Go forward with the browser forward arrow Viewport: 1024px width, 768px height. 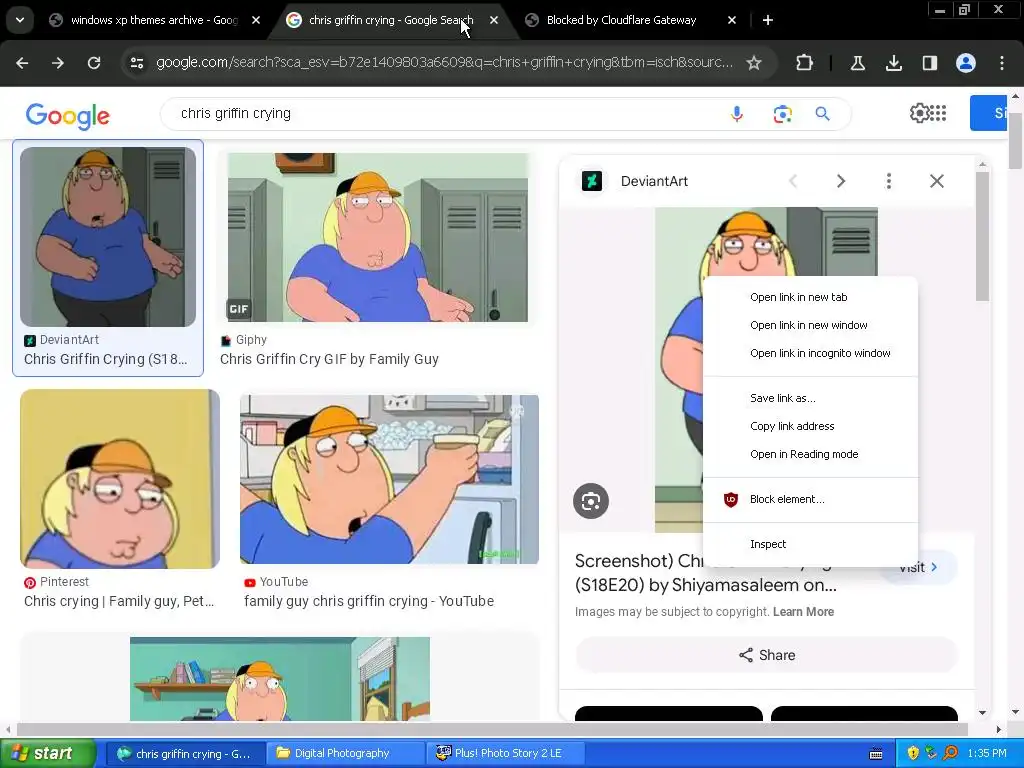(x=58, y=63)
